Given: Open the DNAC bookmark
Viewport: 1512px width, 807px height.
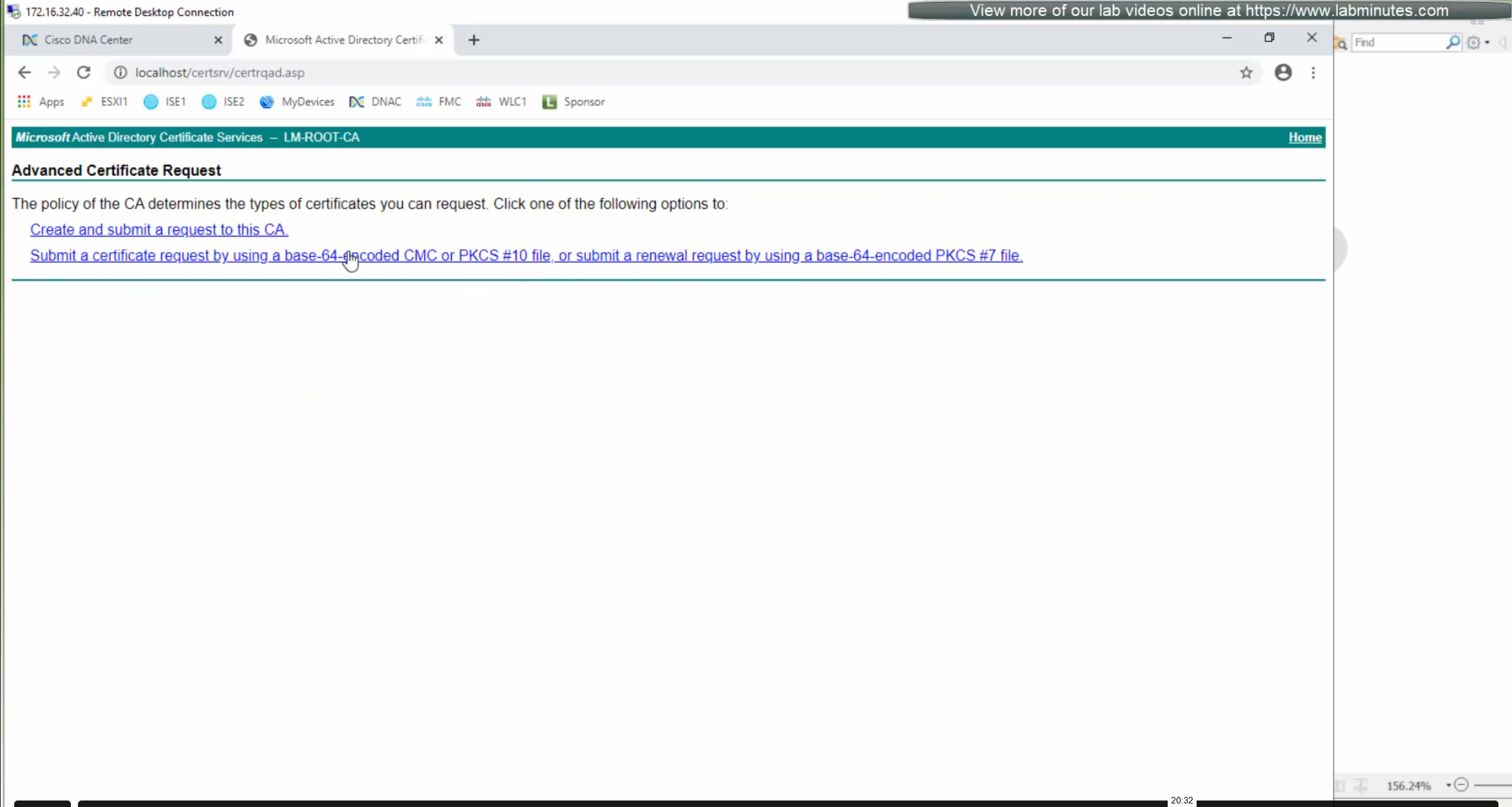Looking at the screenshot, I should tap(375, 102).
